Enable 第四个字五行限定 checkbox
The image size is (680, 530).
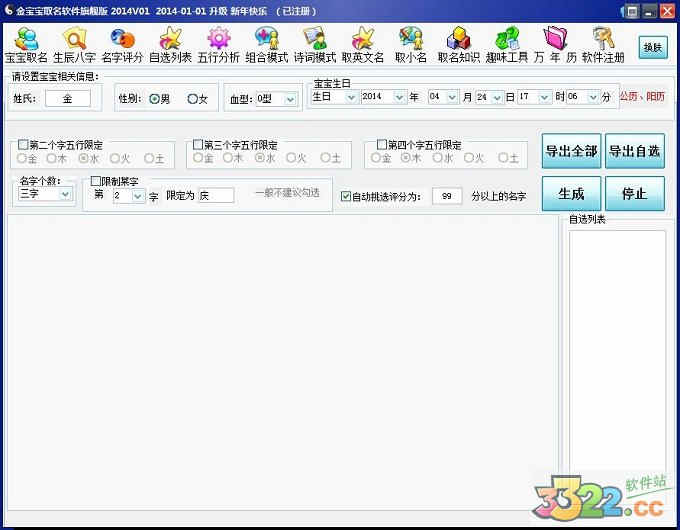382,144
